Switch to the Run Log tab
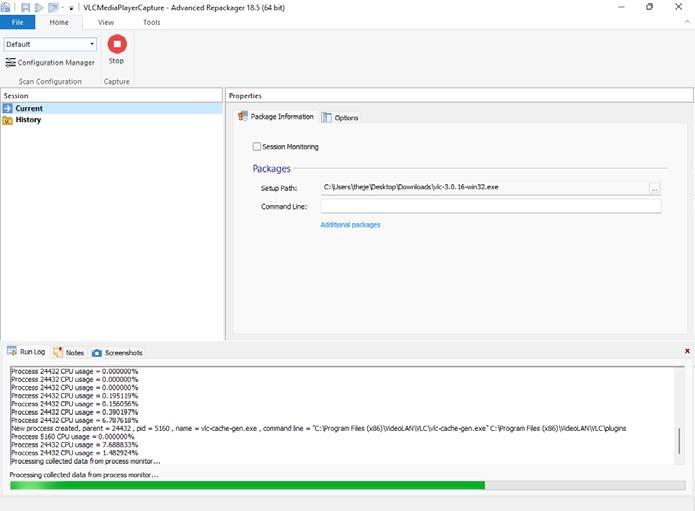The height and width of the screenshot is (511, 695). point(26,352)
